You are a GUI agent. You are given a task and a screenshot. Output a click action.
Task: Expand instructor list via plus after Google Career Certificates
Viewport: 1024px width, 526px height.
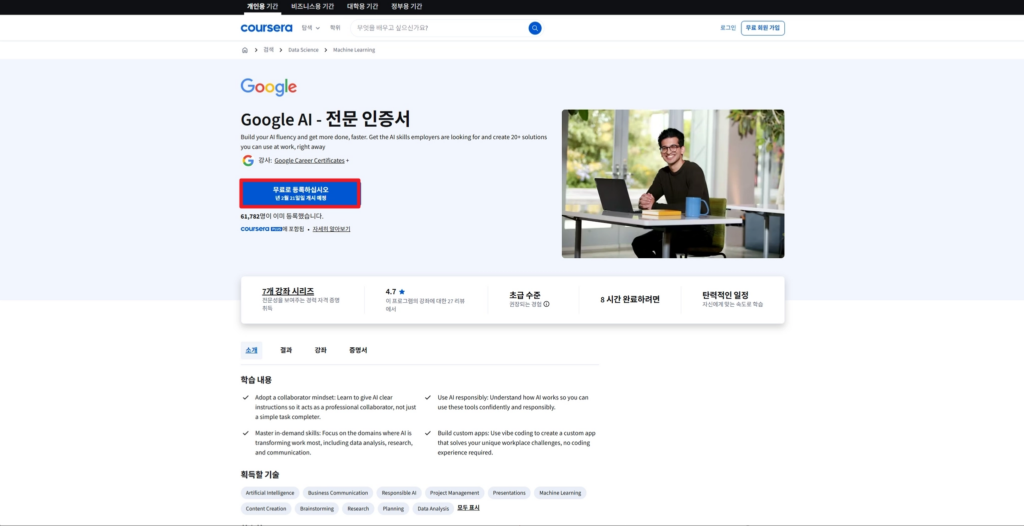coord(347,160)
